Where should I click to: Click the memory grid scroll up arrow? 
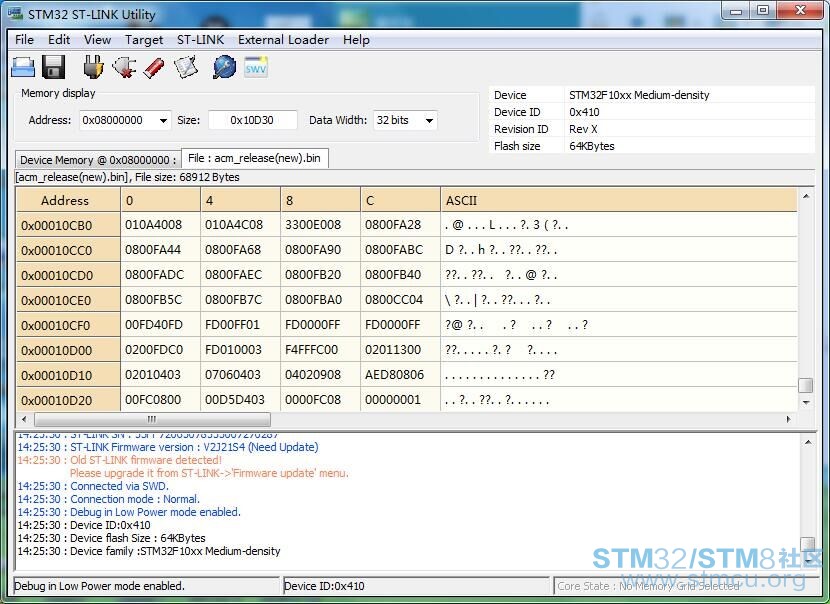click(x=806, y=196)
